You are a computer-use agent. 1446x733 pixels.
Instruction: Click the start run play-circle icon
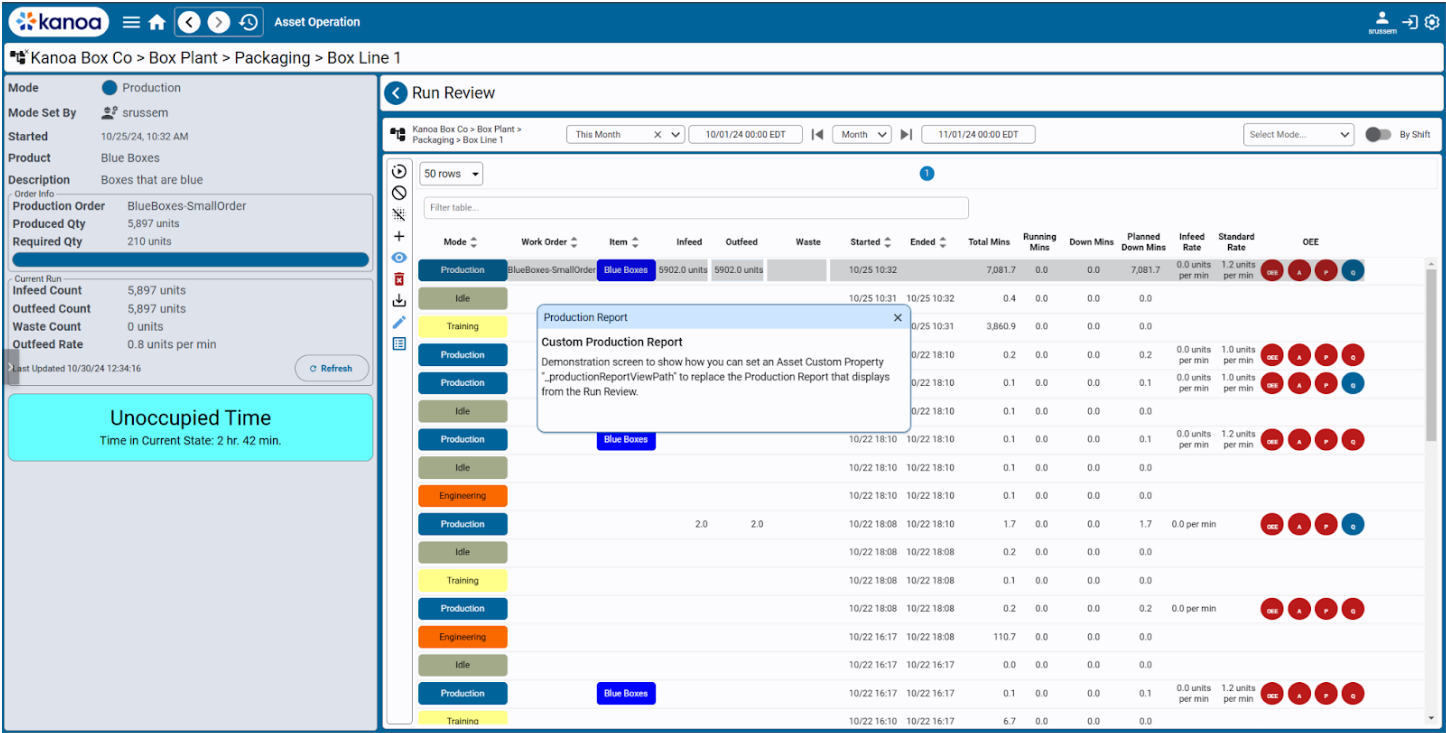click(399, 171)
